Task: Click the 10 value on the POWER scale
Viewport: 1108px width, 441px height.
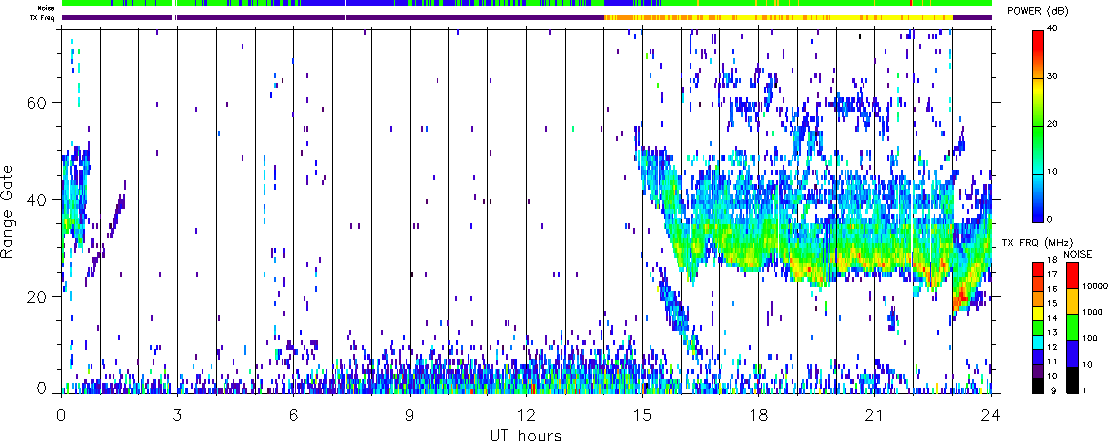Action: [1053, 172]
